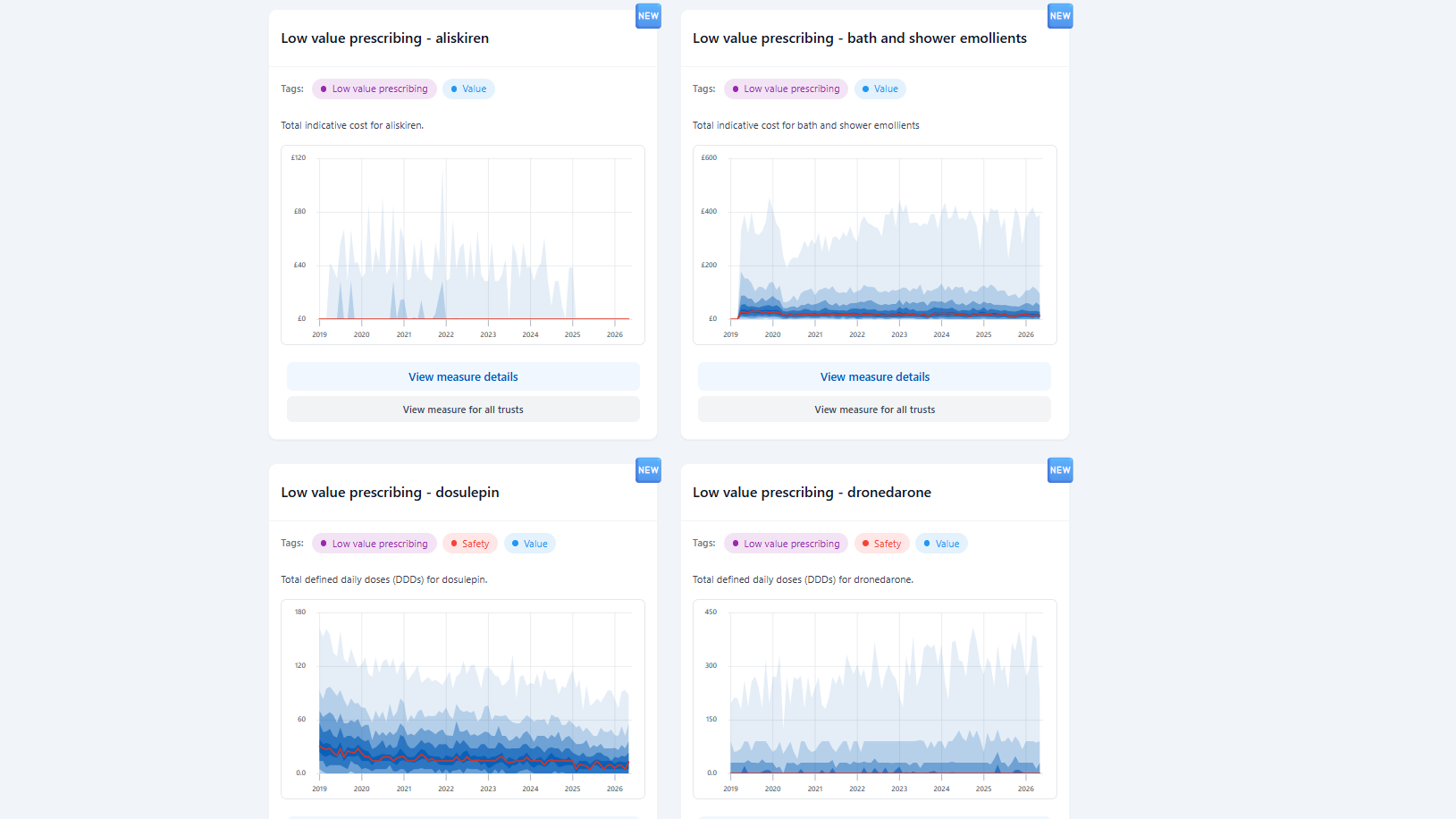Viewport: 1456px width, 819px height.
Task: Select Value tag on emollients card
Action: (x=880, y=89)
